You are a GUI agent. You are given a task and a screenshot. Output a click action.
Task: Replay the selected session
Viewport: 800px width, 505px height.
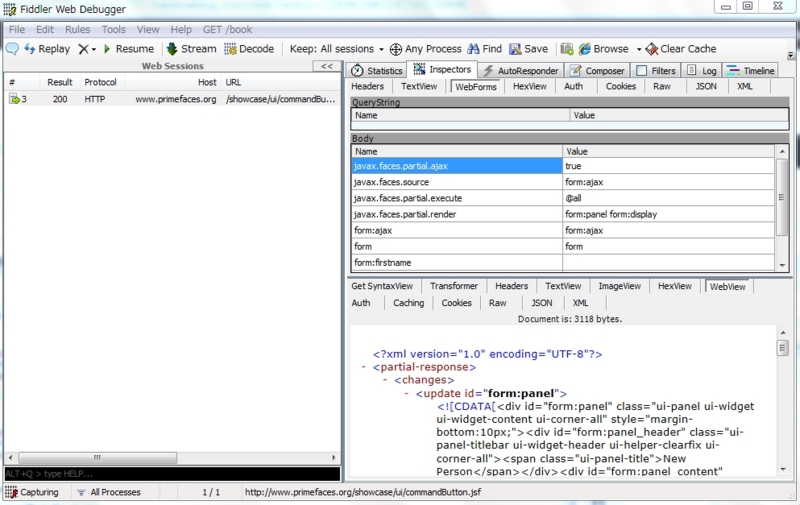(47, 49)
